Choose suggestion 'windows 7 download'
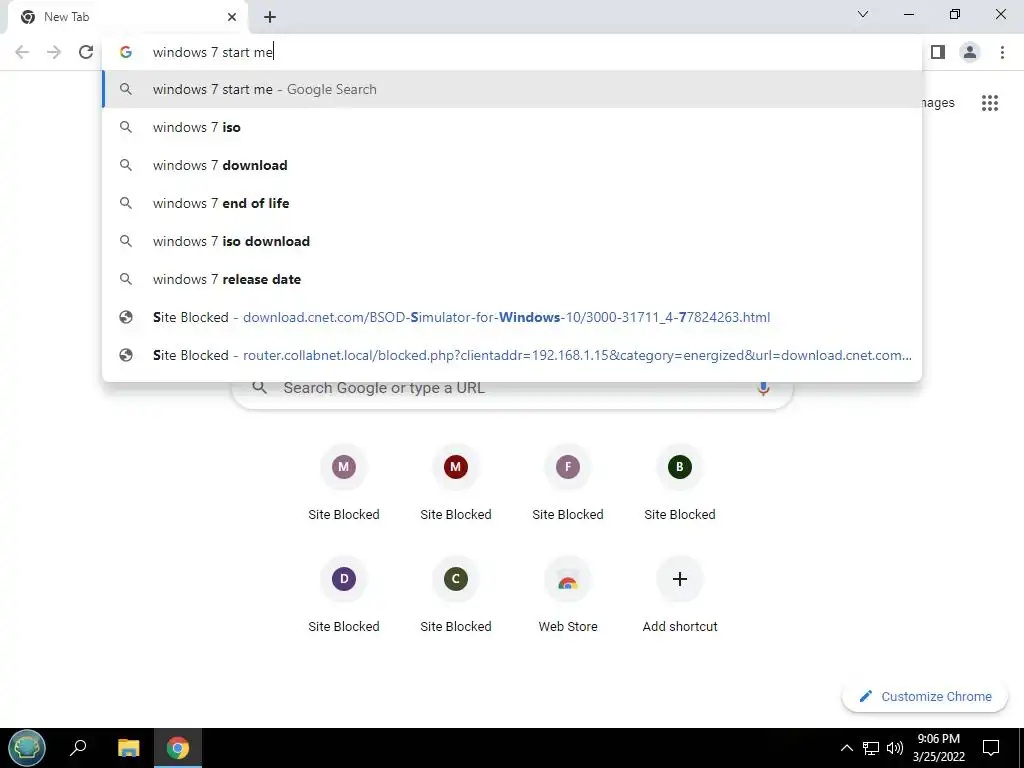Image resolution: width=1024 pixels, height=768 pixels. pyautogui.click(x=513, y=165)
